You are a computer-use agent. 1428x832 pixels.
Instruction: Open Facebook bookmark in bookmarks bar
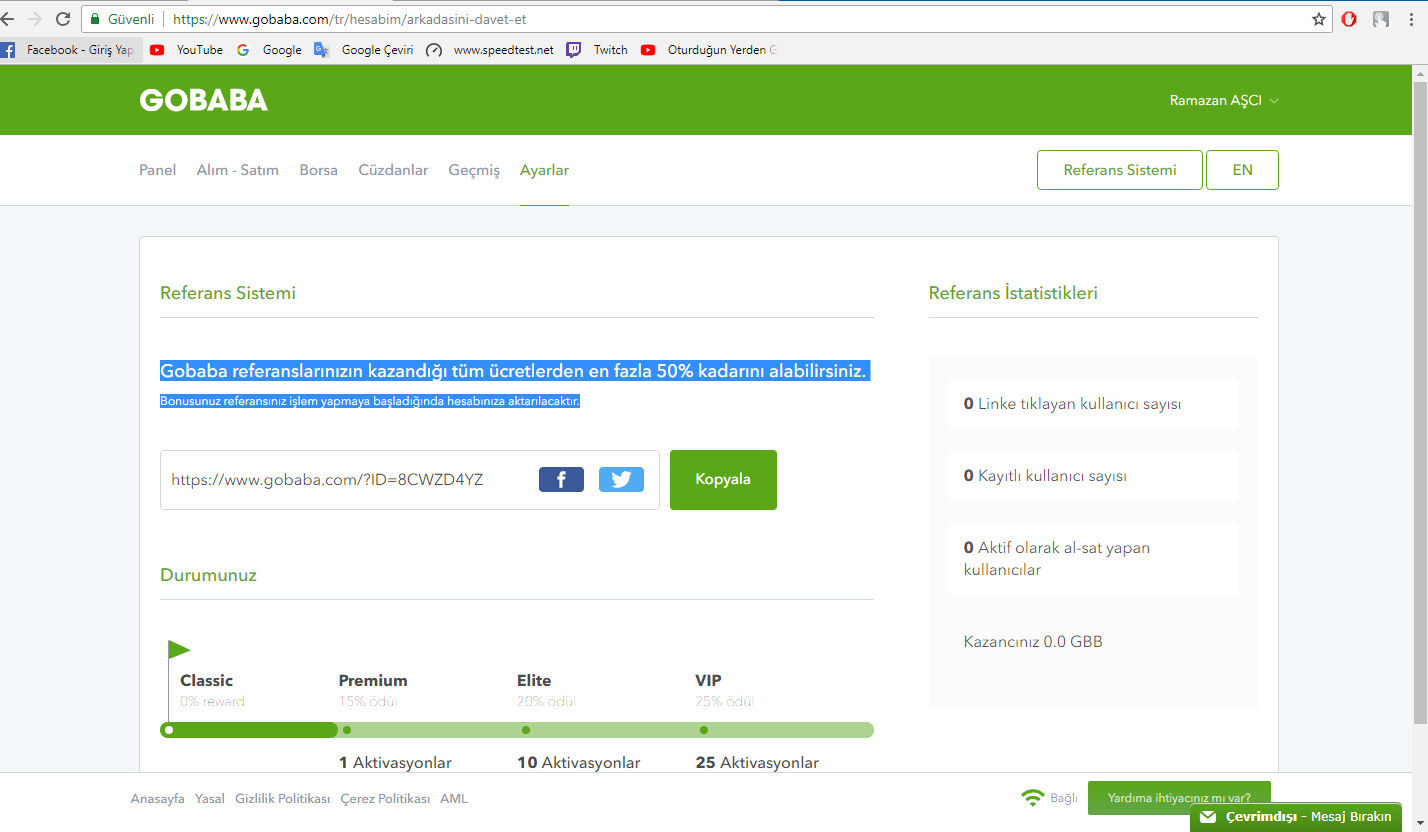[x=70, y=50]
